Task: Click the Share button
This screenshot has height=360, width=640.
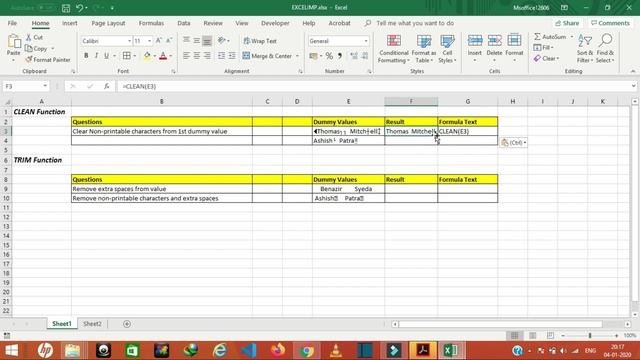Action: [x=567, y=23]
